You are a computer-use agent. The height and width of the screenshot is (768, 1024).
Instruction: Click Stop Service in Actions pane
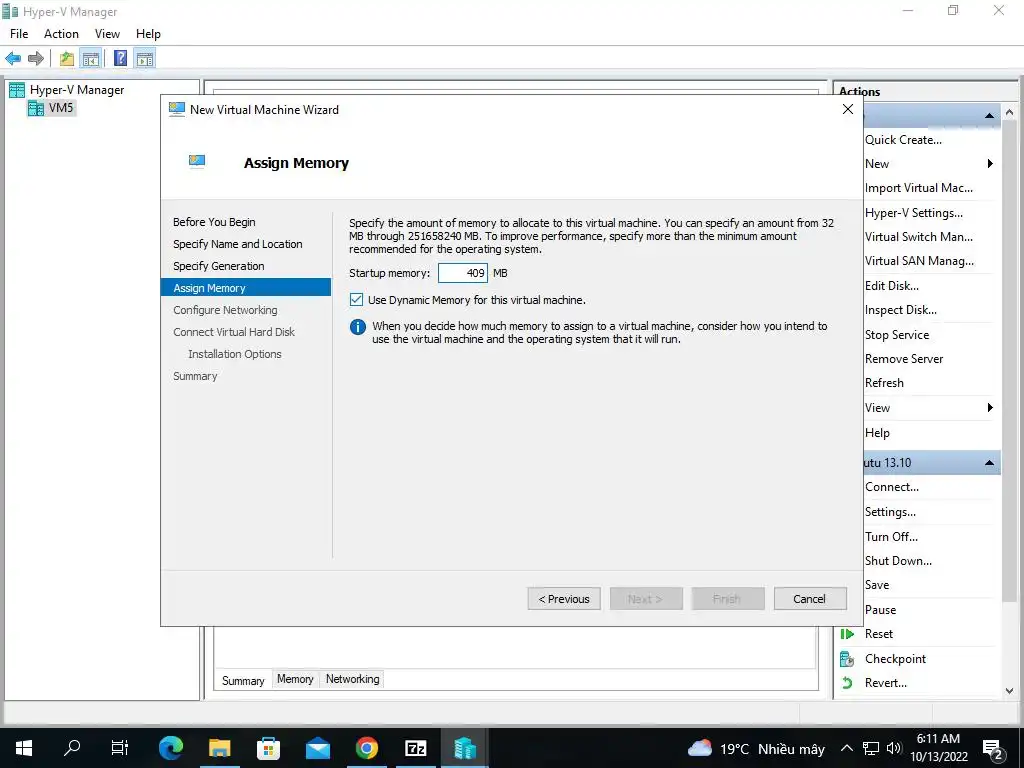(x=897, y=335)
